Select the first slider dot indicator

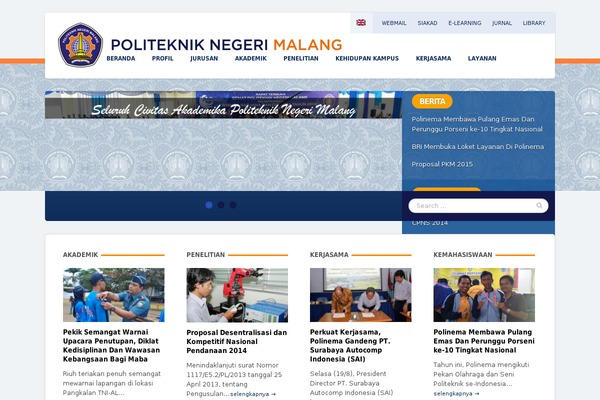(209, 205)
